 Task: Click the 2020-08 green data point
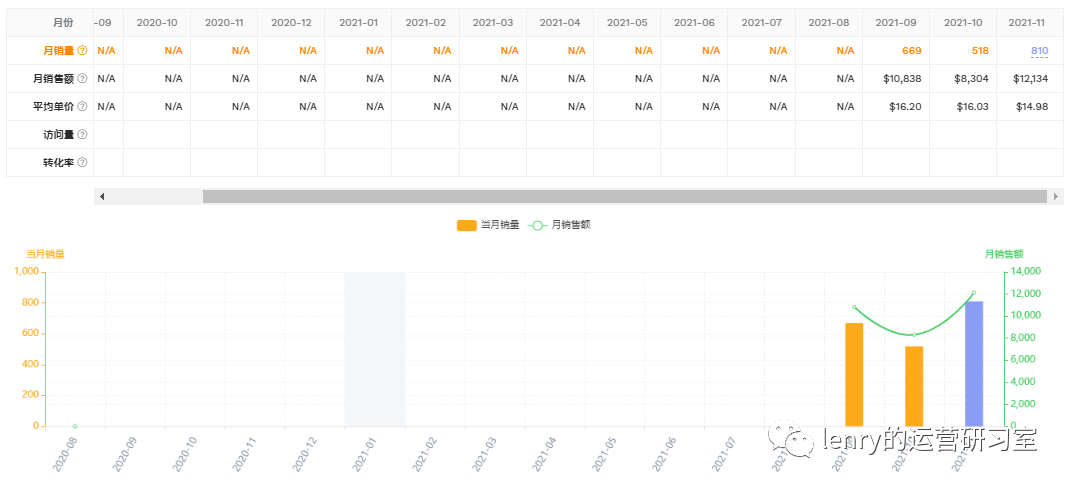pos(75,426)
